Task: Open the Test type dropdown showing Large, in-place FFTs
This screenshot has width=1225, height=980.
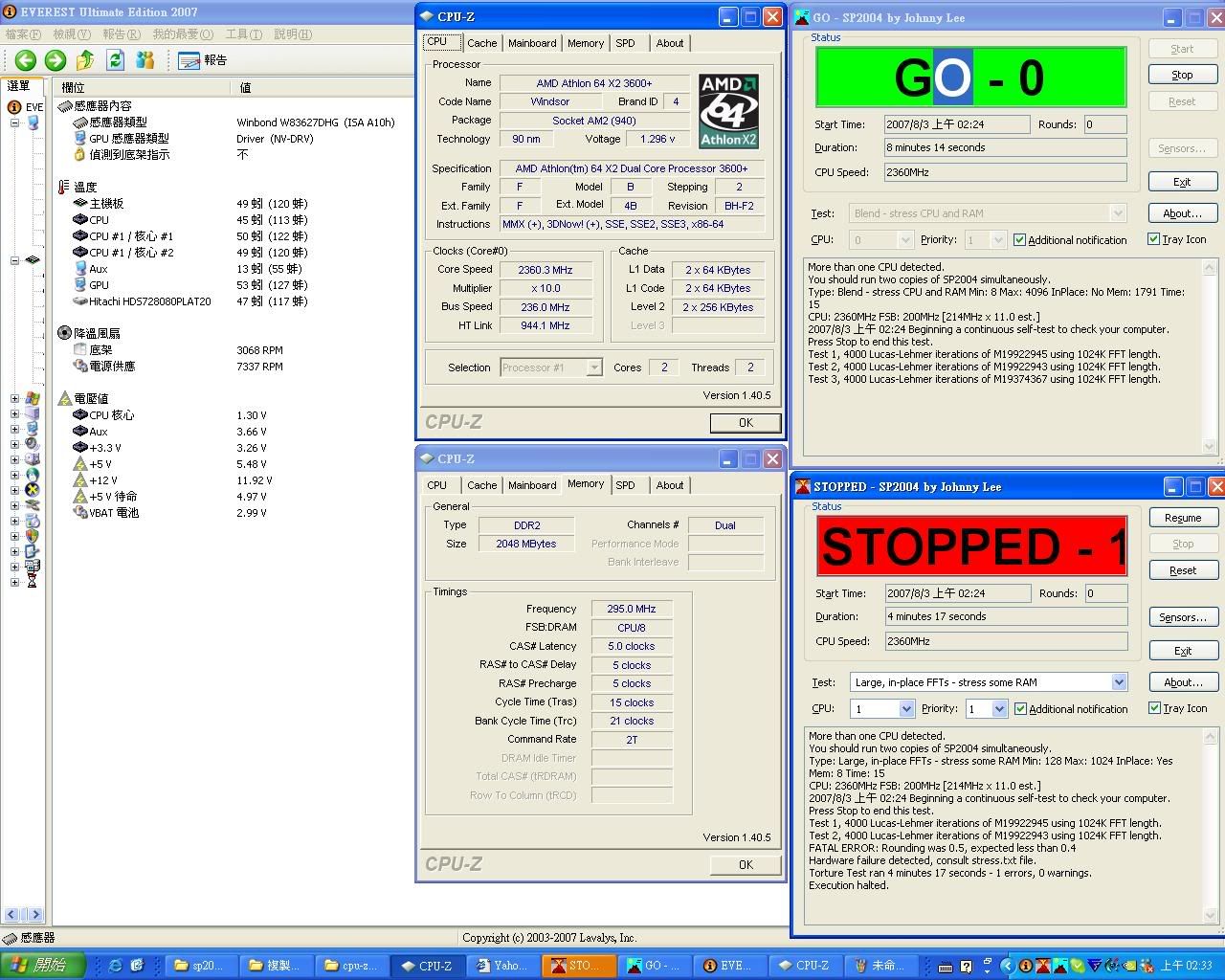Action: (1118, 682)
